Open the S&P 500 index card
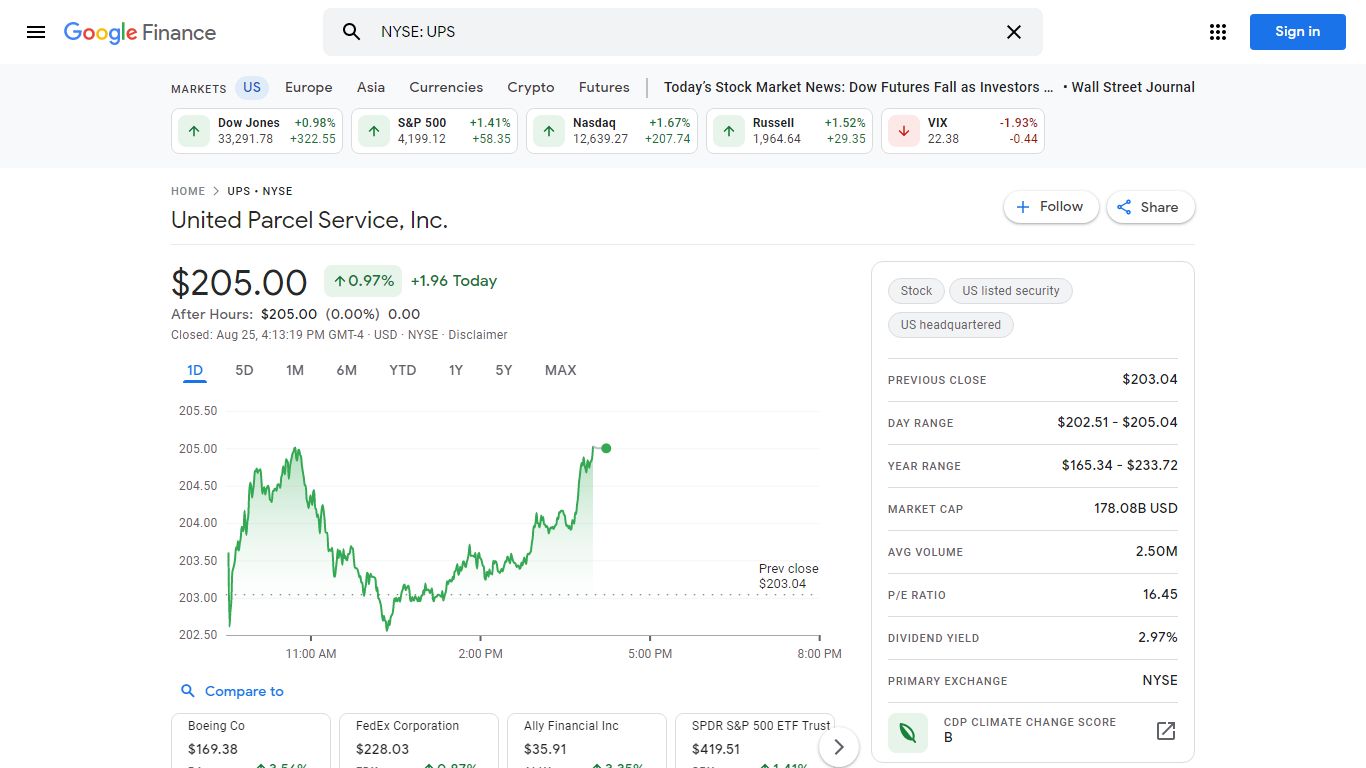This screenshot has width=1366, height=768. click(x=435, y=131)
